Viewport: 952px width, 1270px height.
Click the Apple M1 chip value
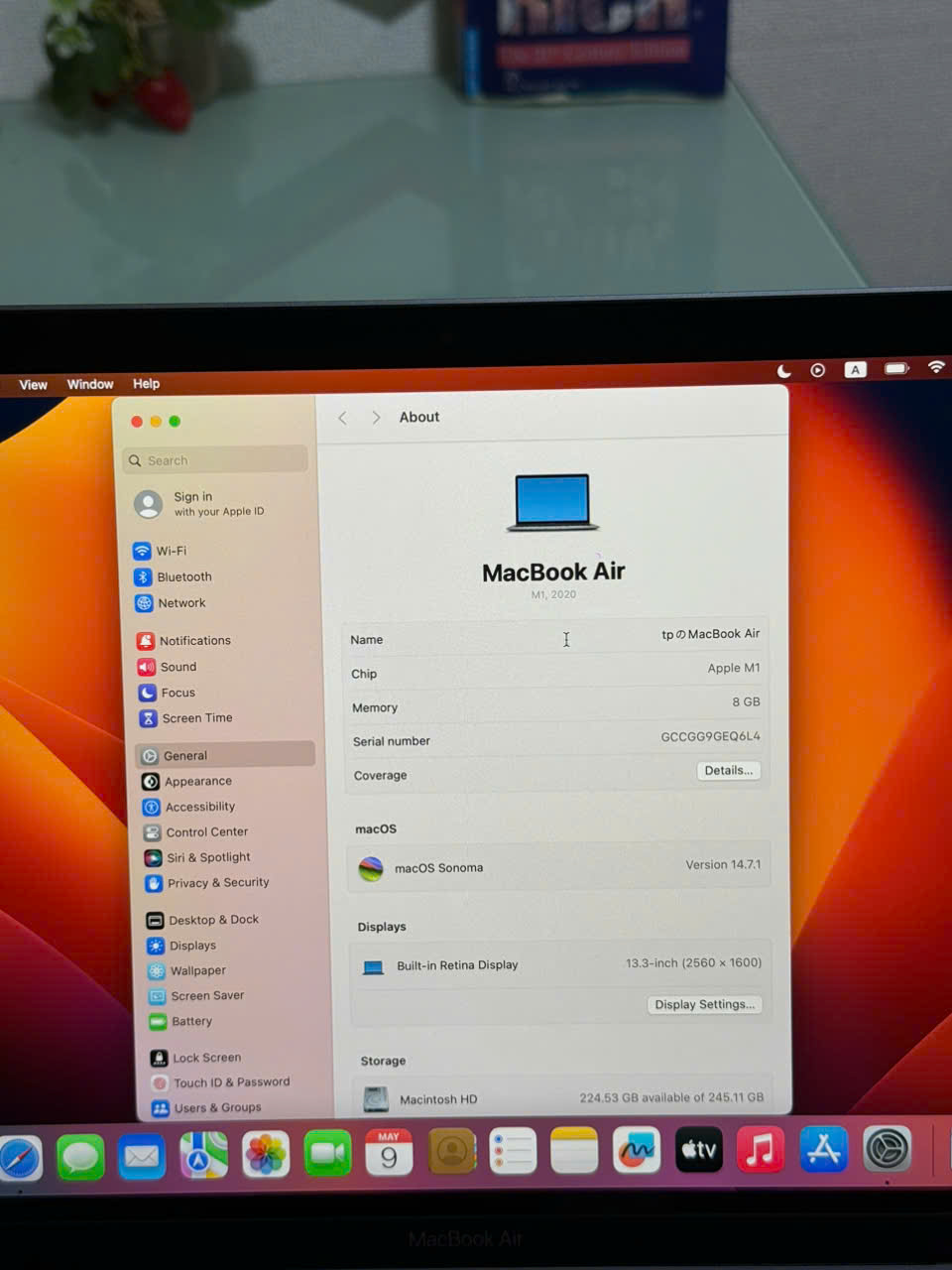[x=734, y=668]
